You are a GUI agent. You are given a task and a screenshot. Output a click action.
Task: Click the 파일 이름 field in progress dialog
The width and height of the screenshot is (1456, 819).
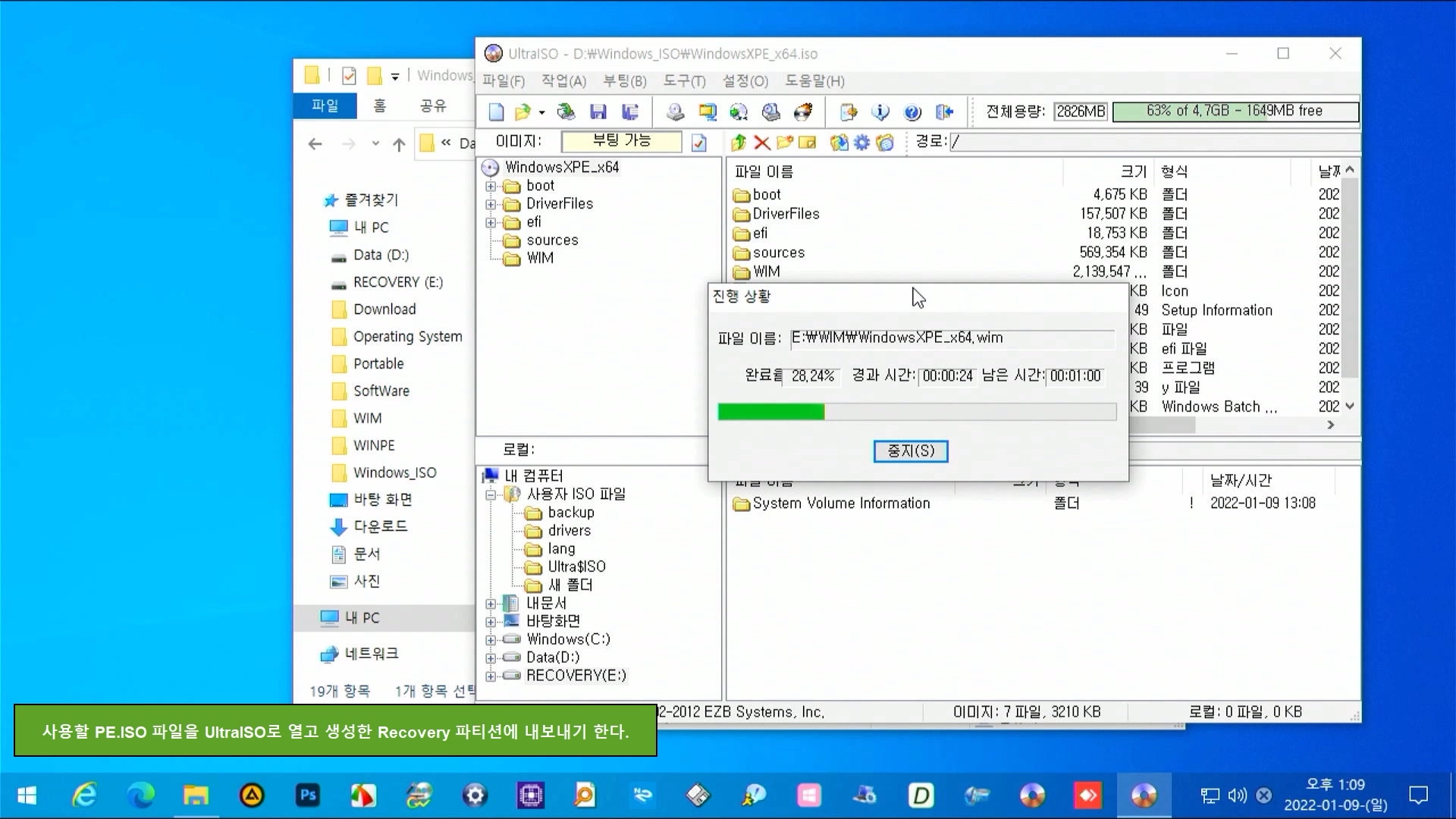pos(952,338)
